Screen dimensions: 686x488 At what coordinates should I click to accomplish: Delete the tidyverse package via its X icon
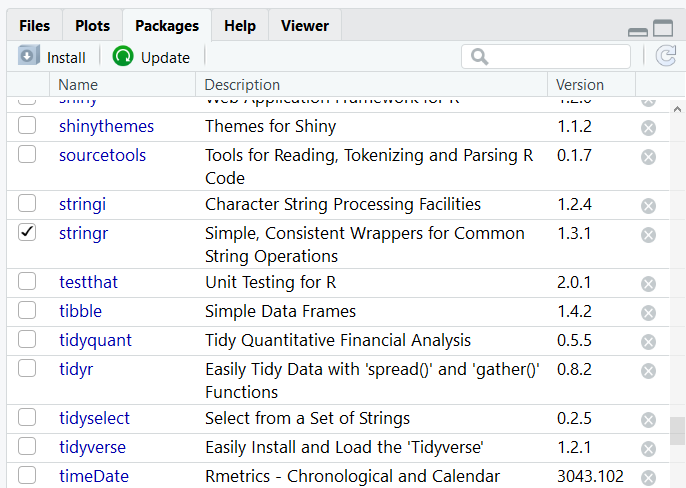(648, 448)
